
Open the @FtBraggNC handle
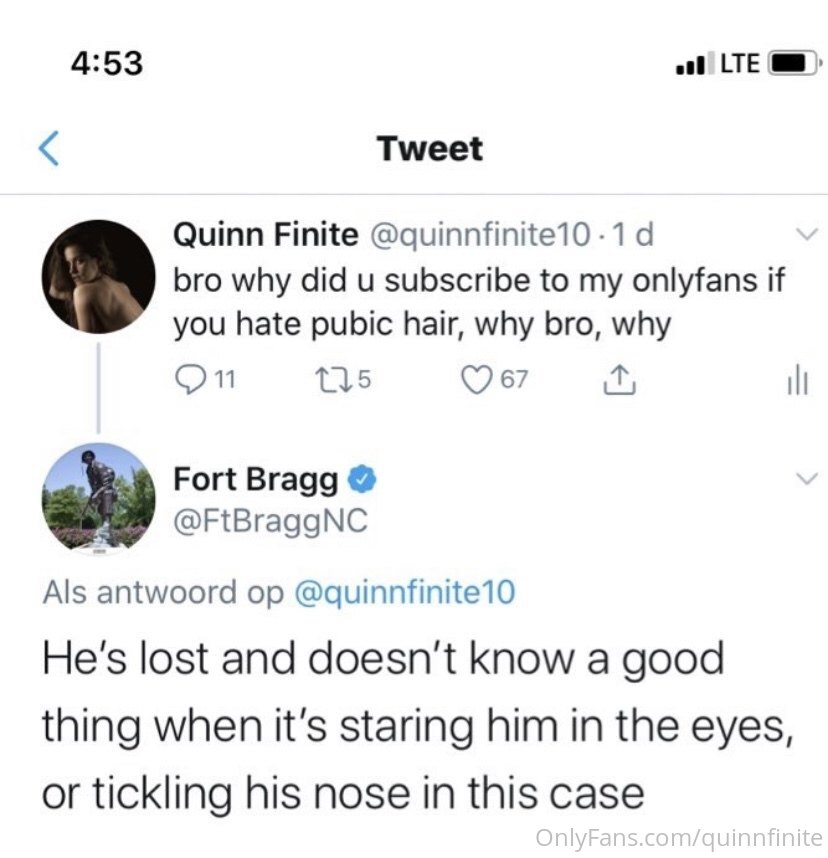[270, 521]
